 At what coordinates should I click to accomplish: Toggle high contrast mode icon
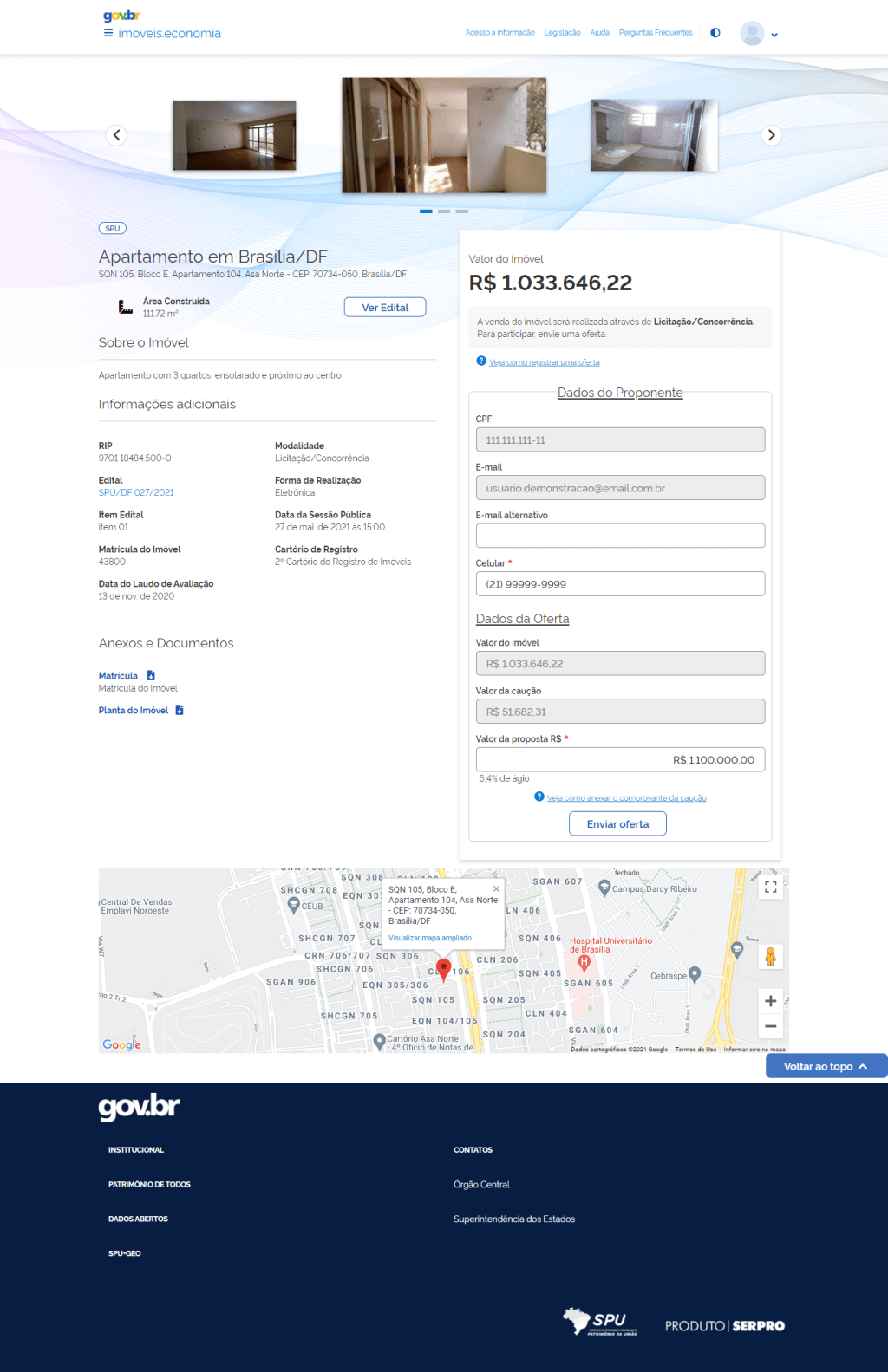click(715, 33)
